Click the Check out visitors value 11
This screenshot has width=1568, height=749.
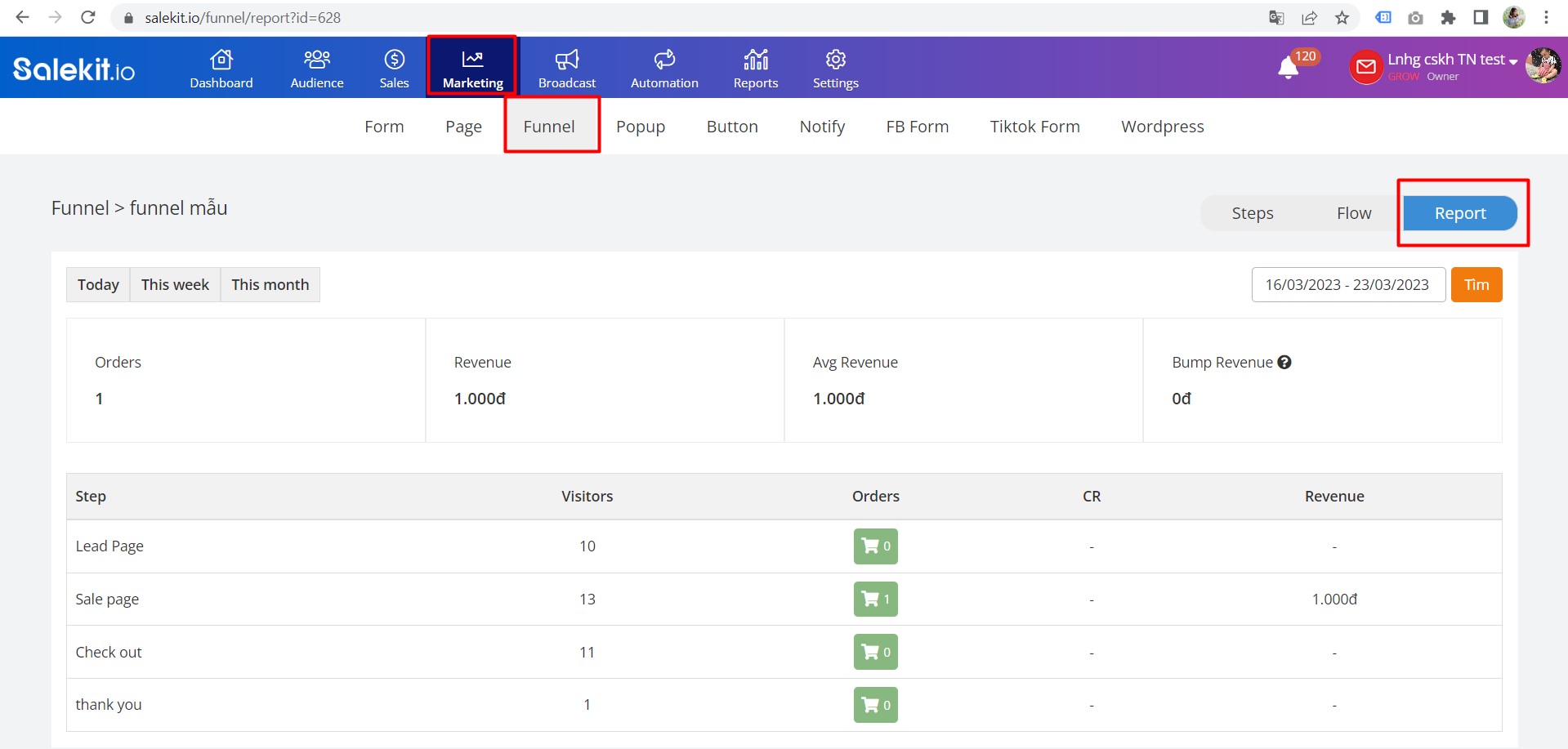(x=587, y=652)
